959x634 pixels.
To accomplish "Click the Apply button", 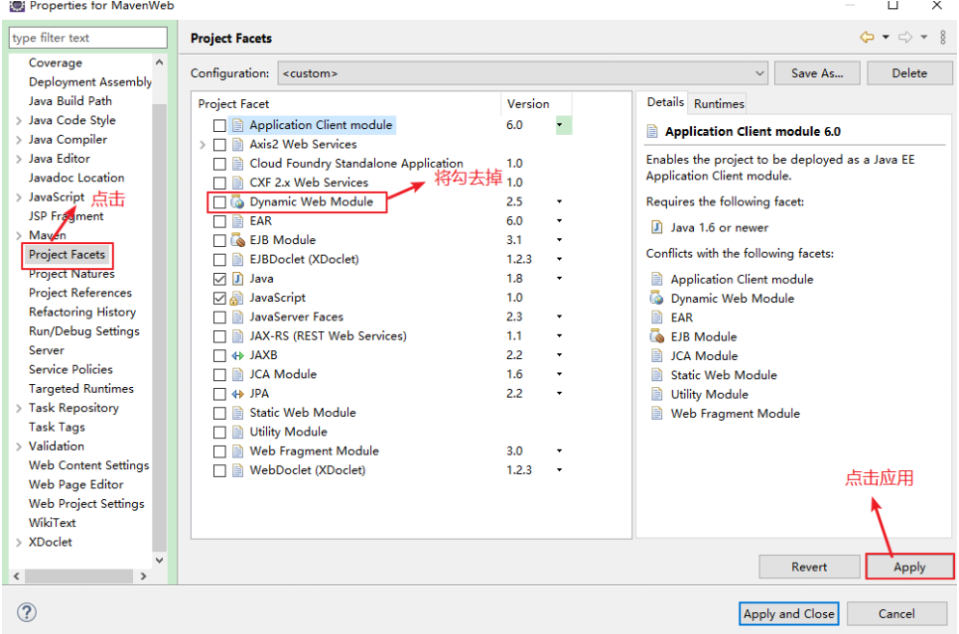I will click(909, 567).
